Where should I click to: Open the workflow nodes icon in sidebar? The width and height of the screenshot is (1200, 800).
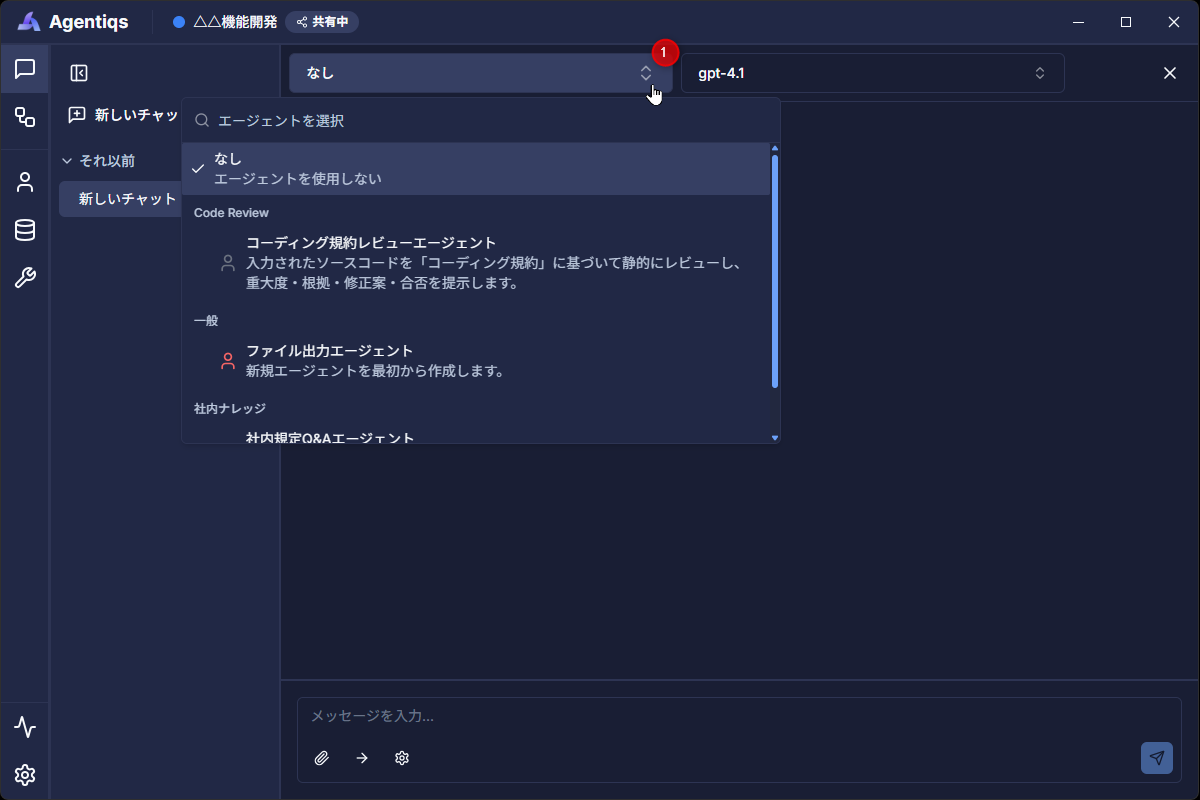pyautogui.click(x=25, y=117)
